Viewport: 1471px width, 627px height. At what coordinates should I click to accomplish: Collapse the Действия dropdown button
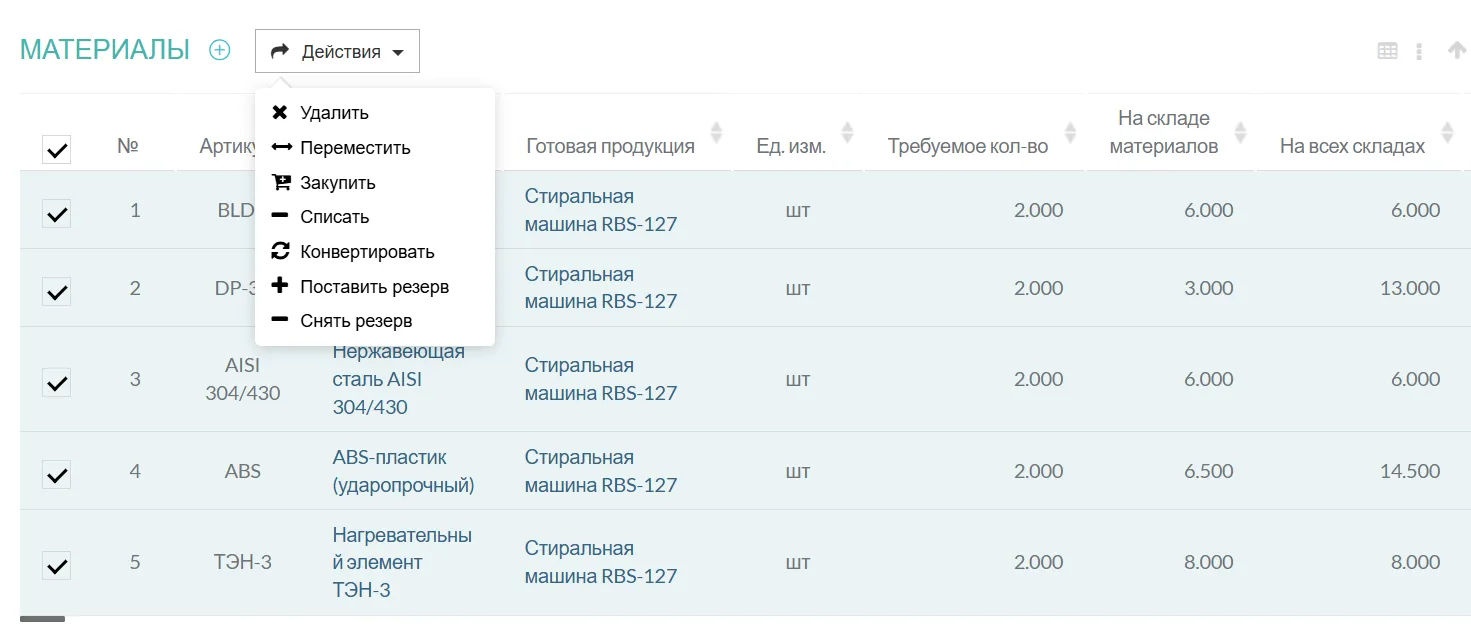click(x=337, y=51)
